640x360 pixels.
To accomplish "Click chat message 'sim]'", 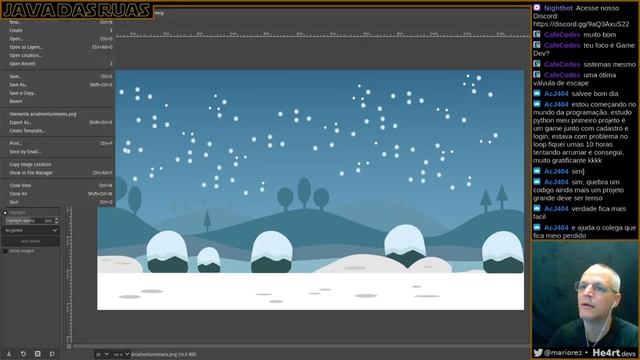I will [578, 171].
